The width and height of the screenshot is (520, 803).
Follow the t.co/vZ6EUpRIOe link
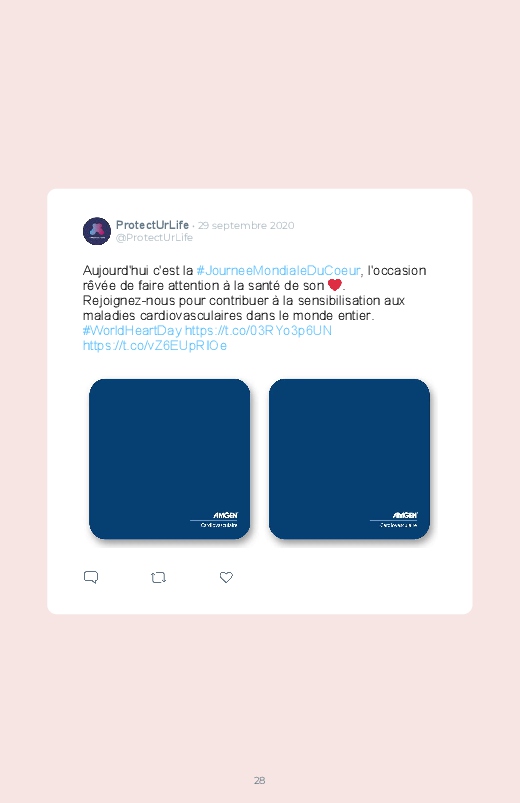[155, 346]
